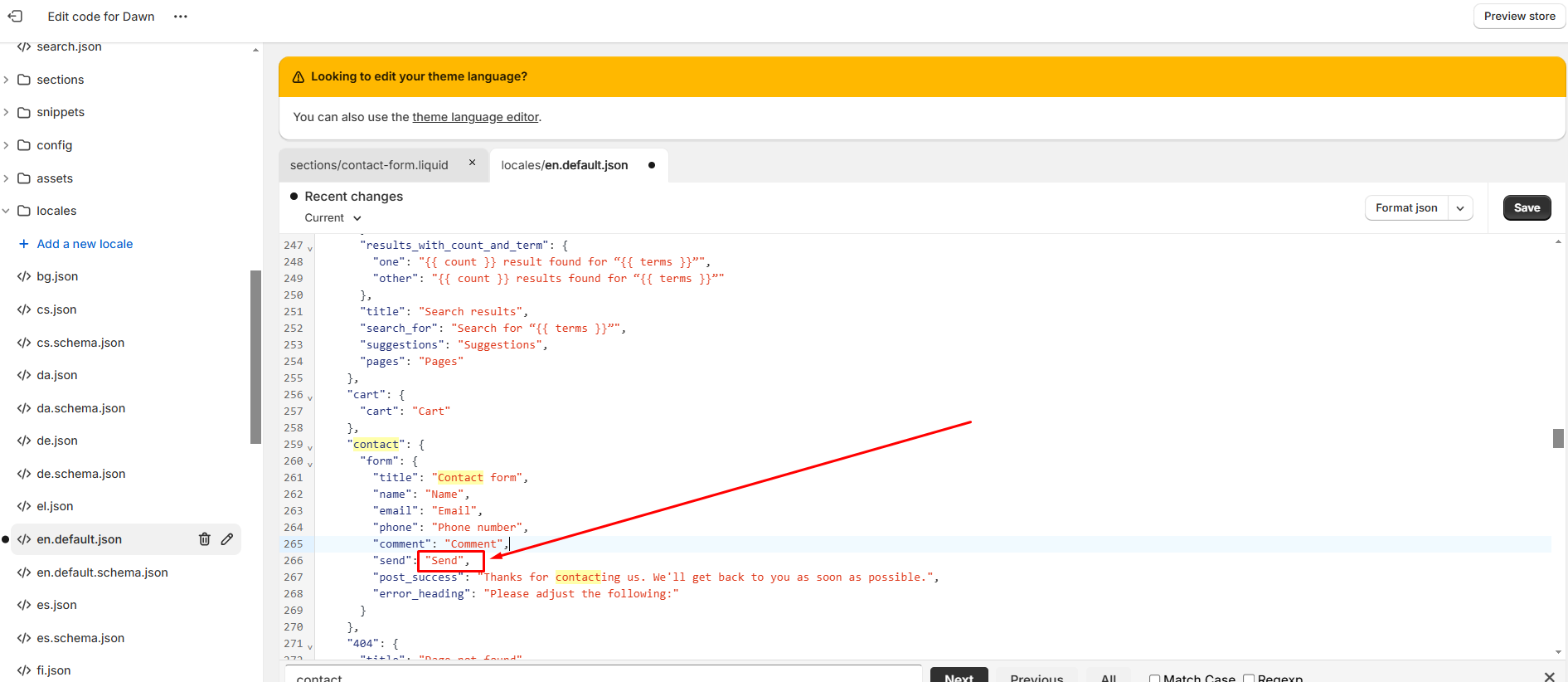Open es.schema.json file

(x=80, y=638)
